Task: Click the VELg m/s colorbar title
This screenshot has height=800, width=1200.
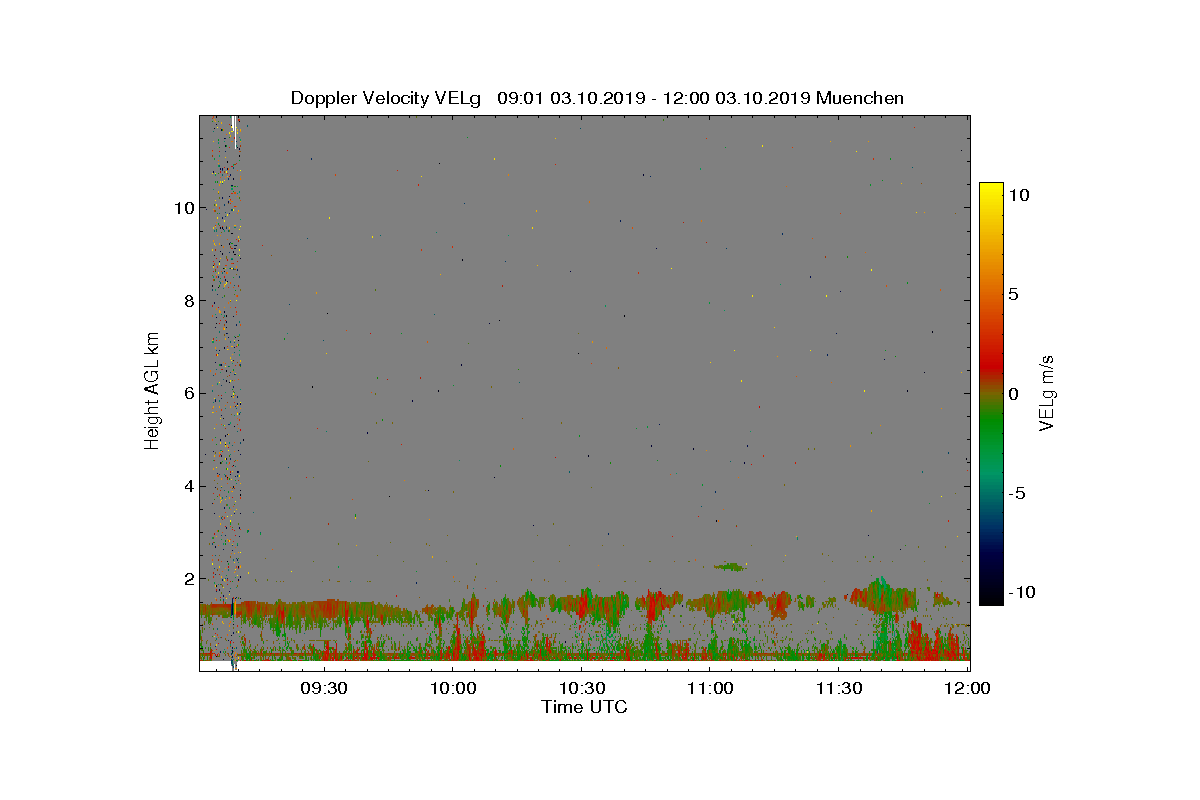Action: coord(1047,393)
